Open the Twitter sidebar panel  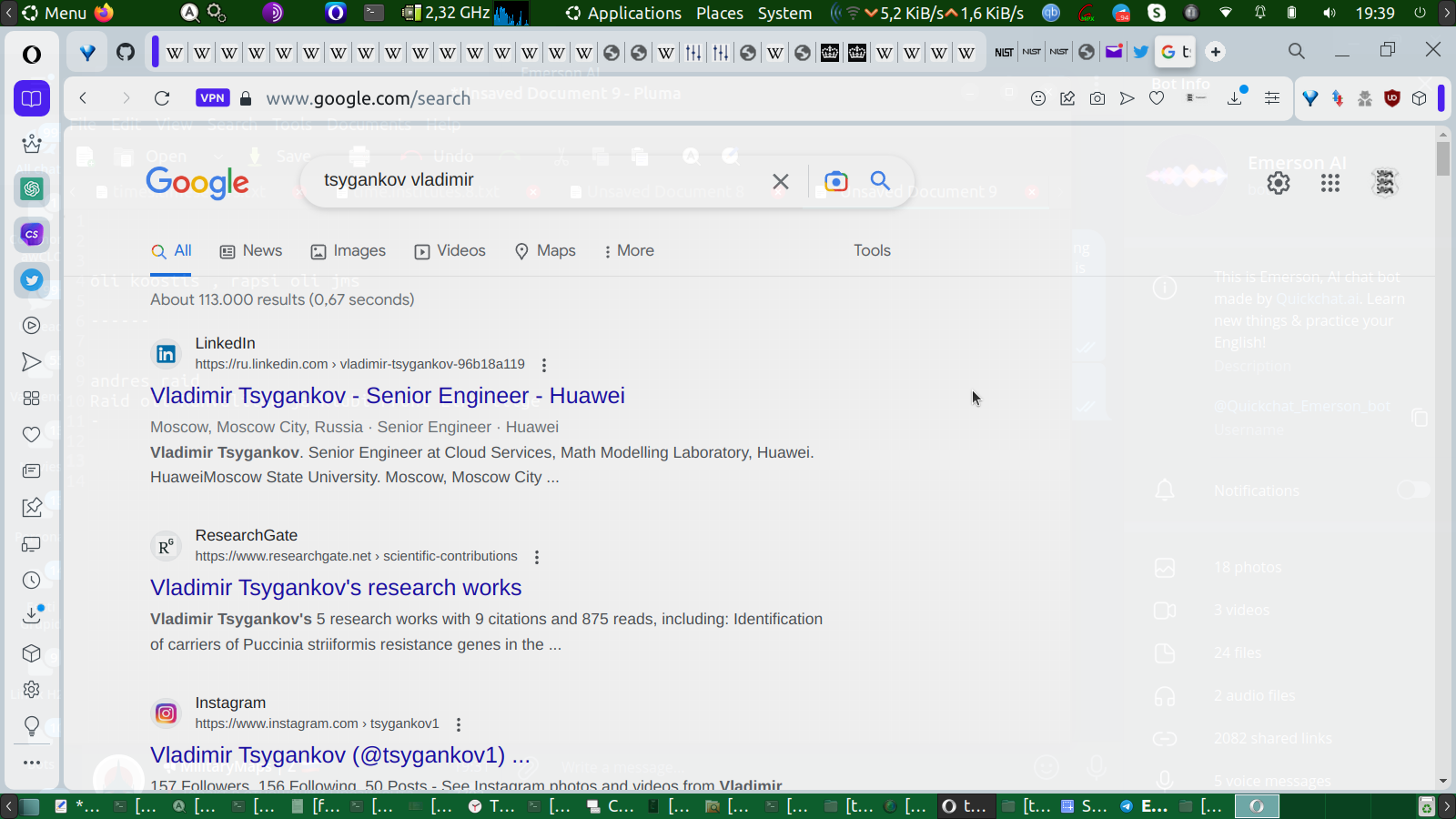pos(32,279)
